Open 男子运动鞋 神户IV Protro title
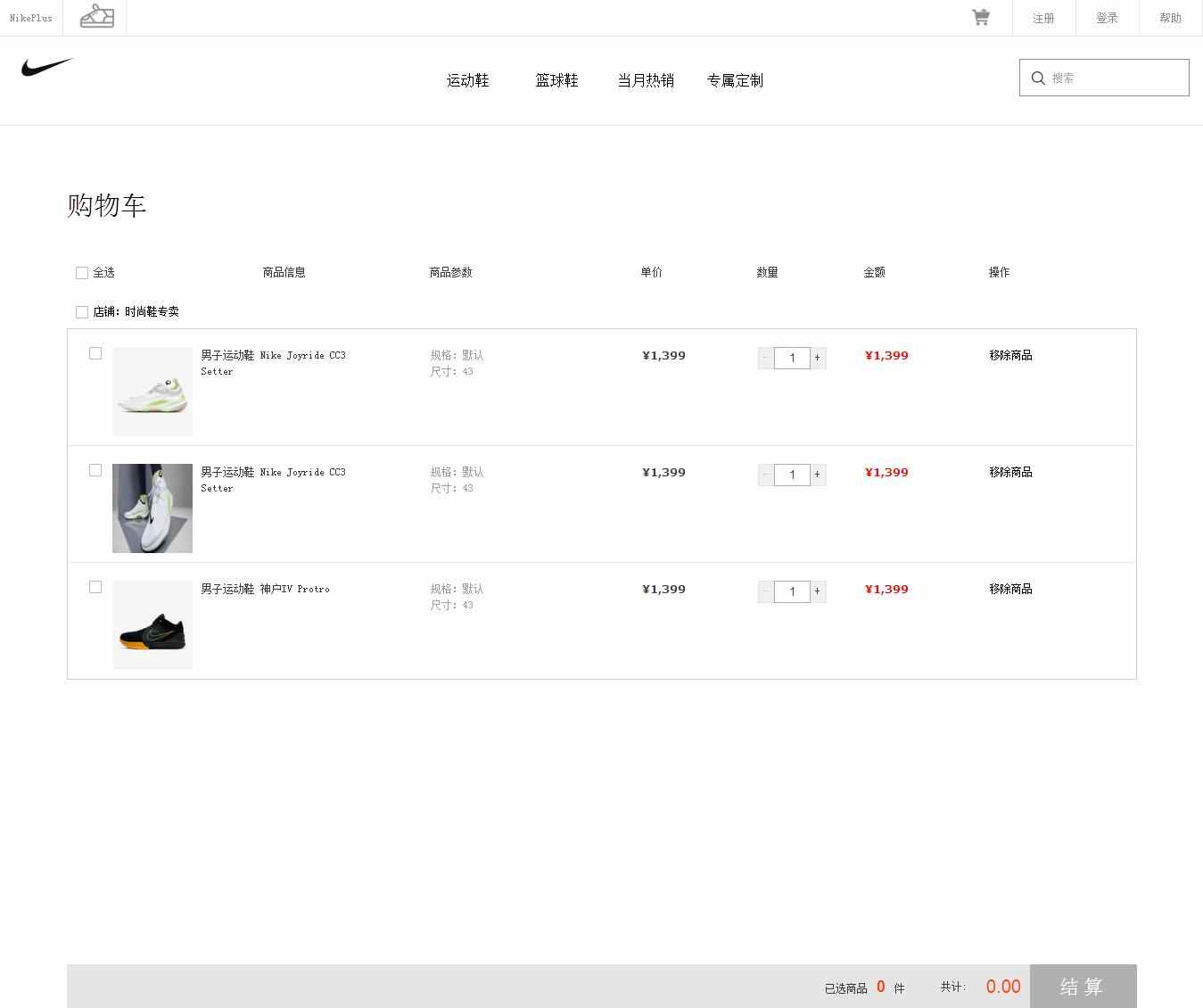The width and height of the screenshot is (1203, 1008). pos(265,589)
